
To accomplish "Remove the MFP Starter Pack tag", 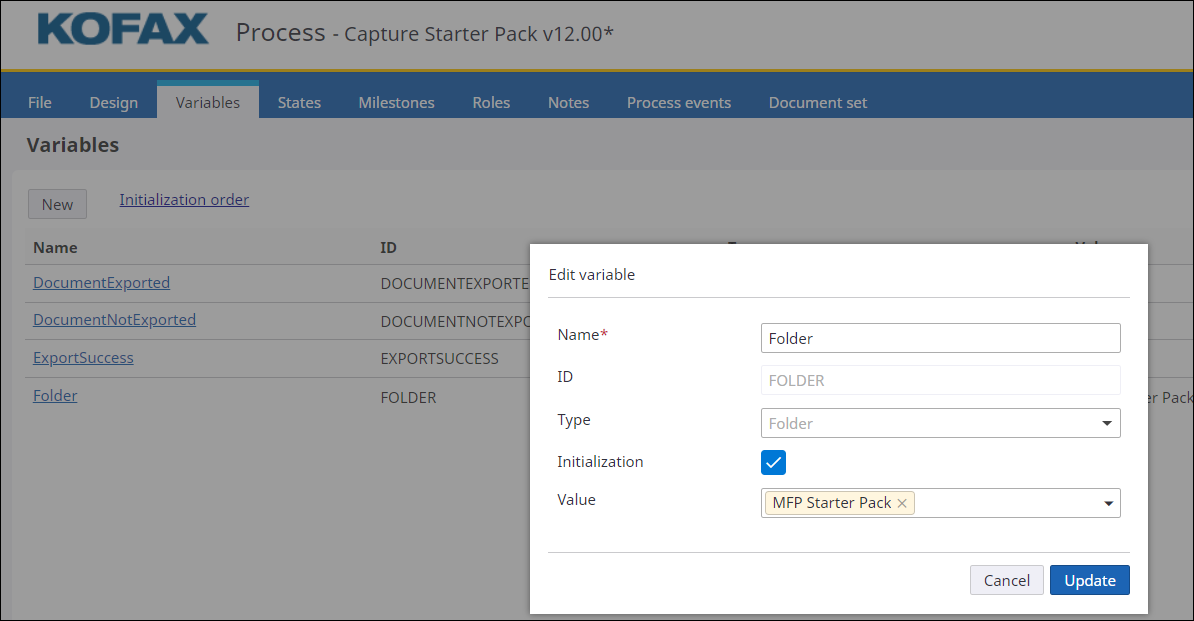I will (x=902, y=504).
